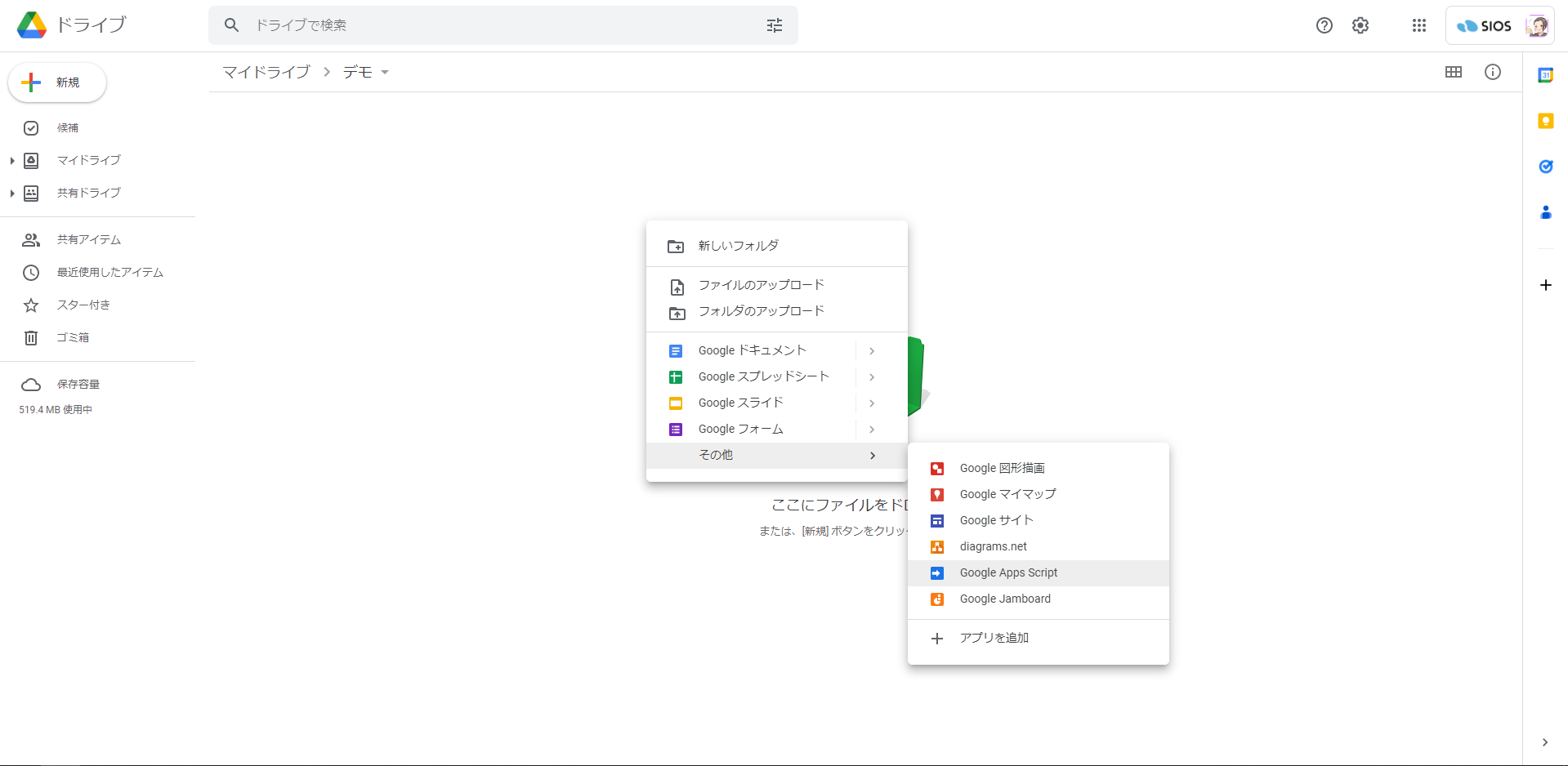Click マイドライブ in the breadcrumb
1568x766 pixels.
266,73
